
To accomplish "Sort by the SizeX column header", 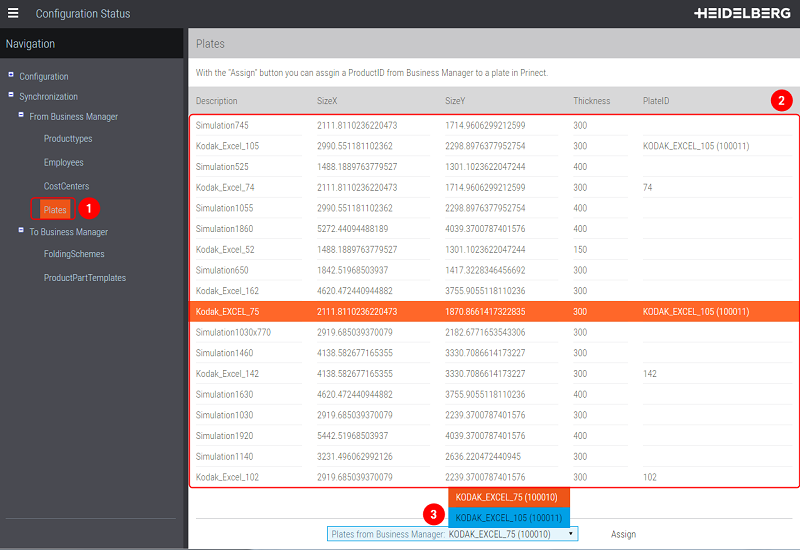I will point(327,101).
